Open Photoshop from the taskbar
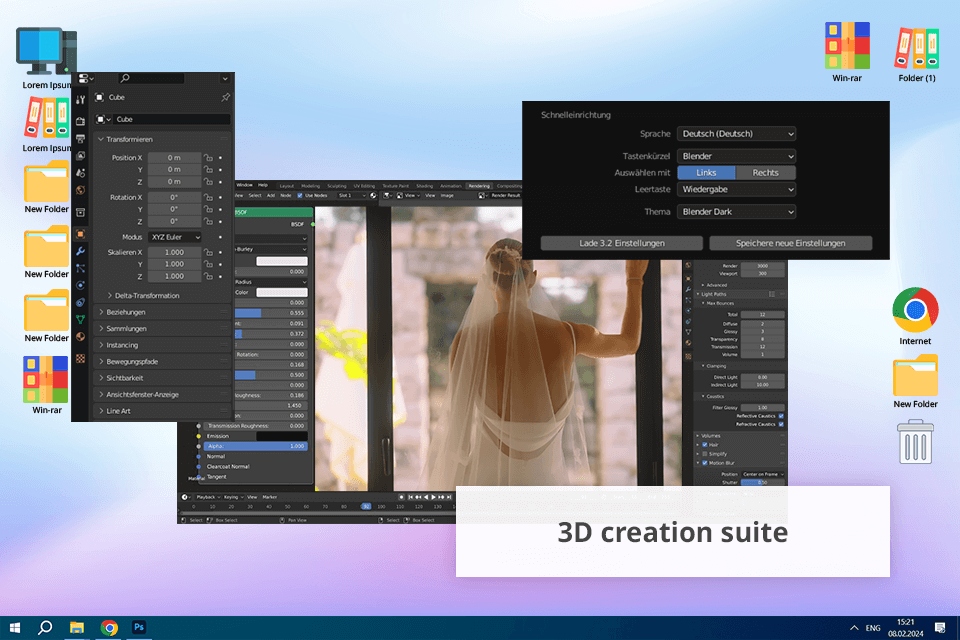 [139, 627]
